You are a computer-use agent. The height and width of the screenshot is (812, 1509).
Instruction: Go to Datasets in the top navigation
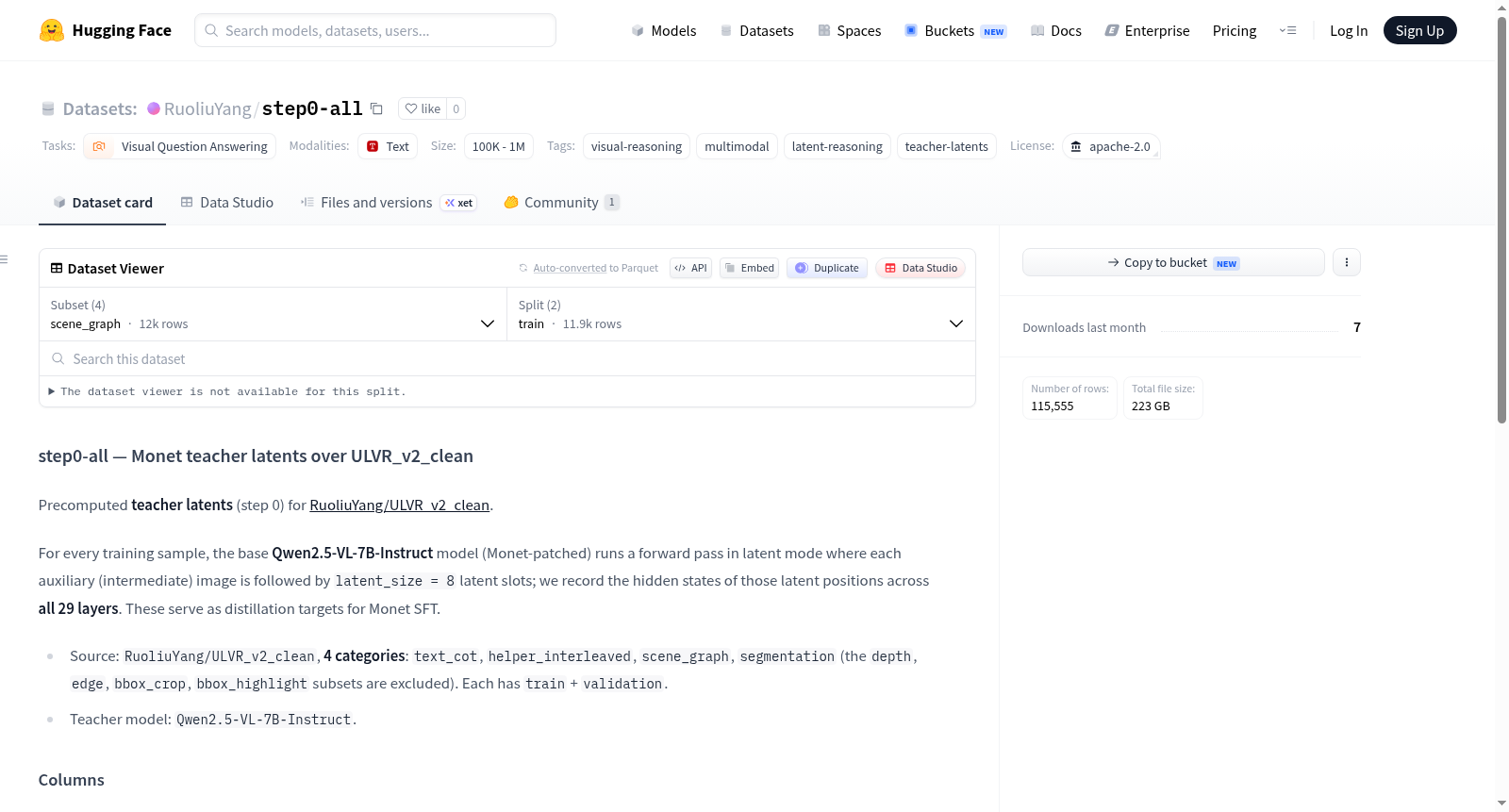click(756, 30)
